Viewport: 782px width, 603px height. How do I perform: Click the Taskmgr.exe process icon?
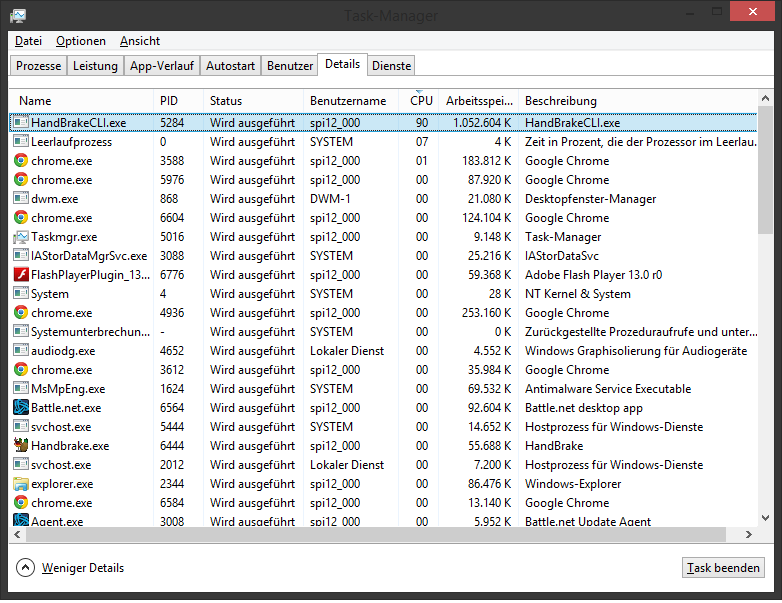point(20,236)
